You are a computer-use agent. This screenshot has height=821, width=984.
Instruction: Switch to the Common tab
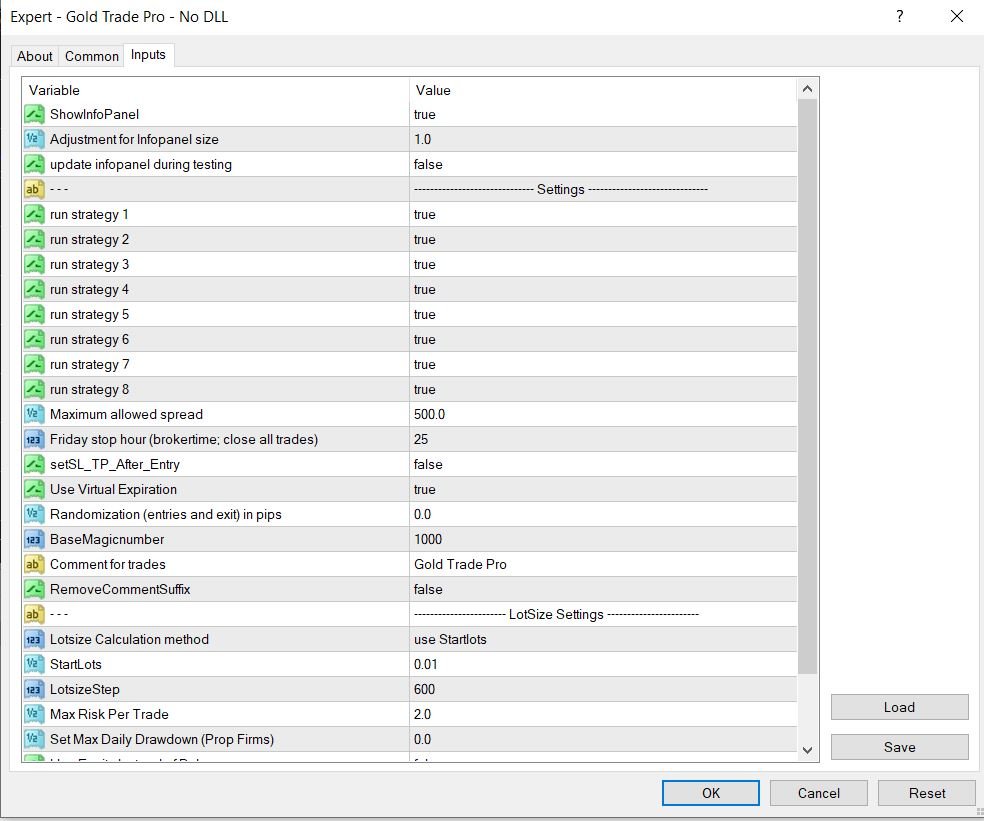click(92, 56)
